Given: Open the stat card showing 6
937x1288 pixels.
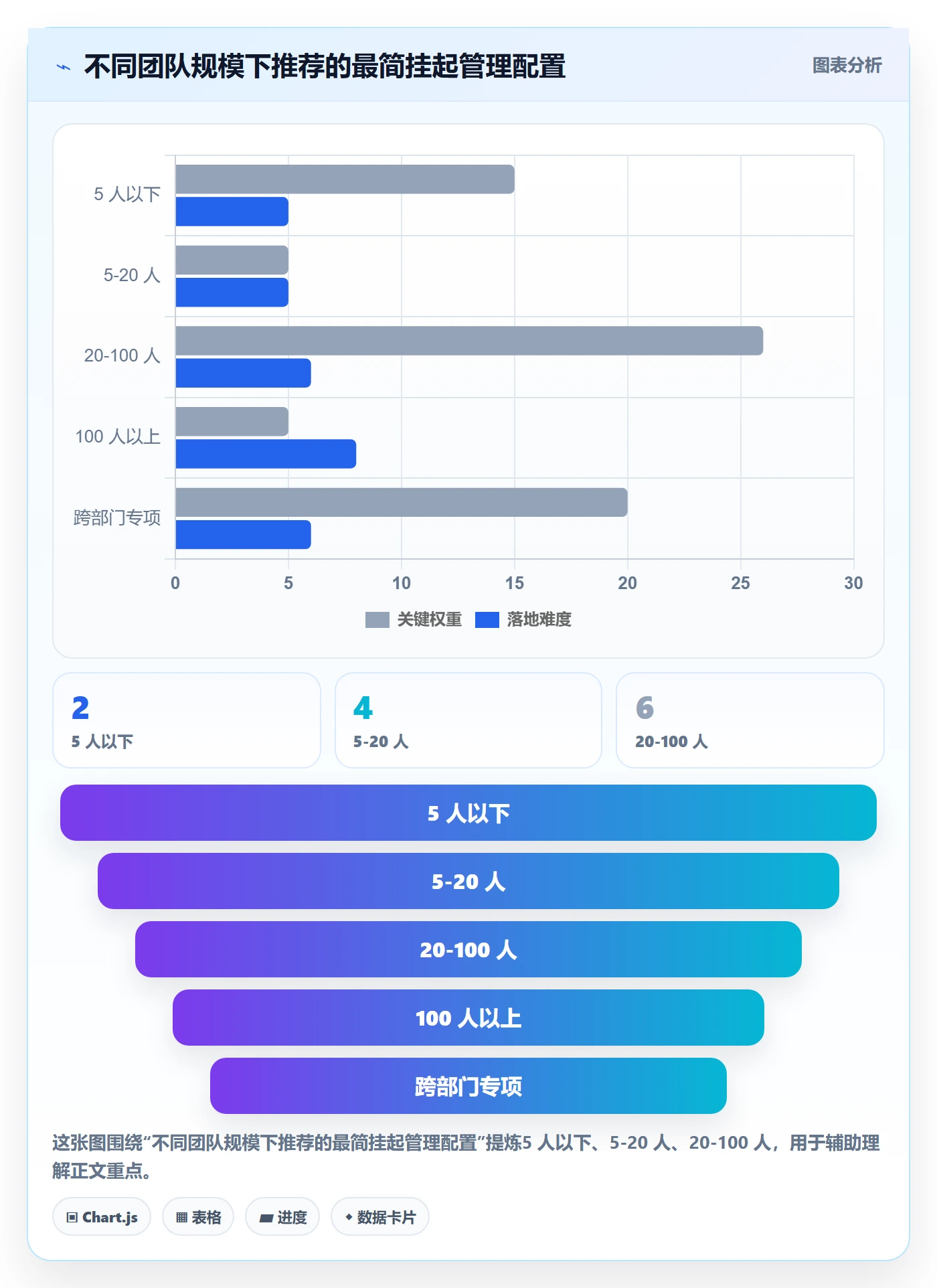Looking at the screenshot, I should pyautogui.click(x=750, y=720).
